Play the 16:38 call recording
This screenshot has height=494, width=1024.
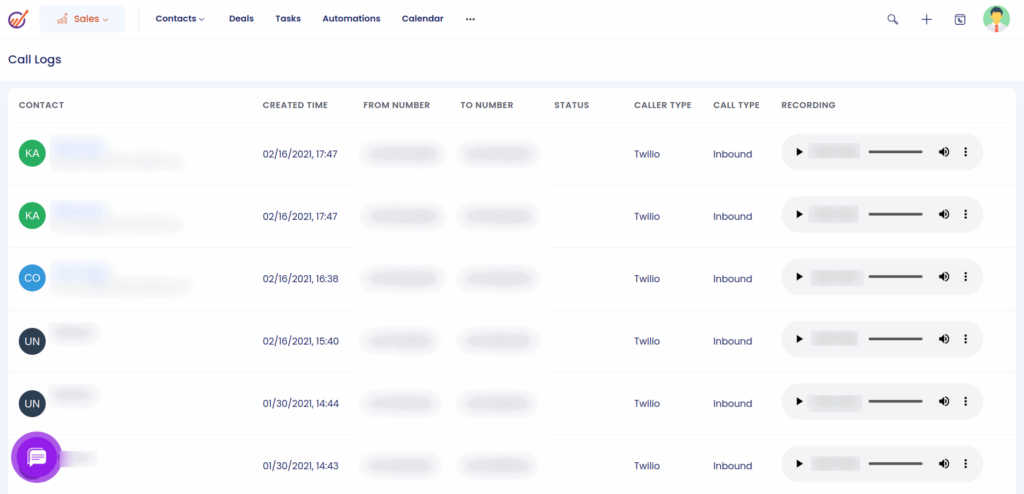coord(799,277)
